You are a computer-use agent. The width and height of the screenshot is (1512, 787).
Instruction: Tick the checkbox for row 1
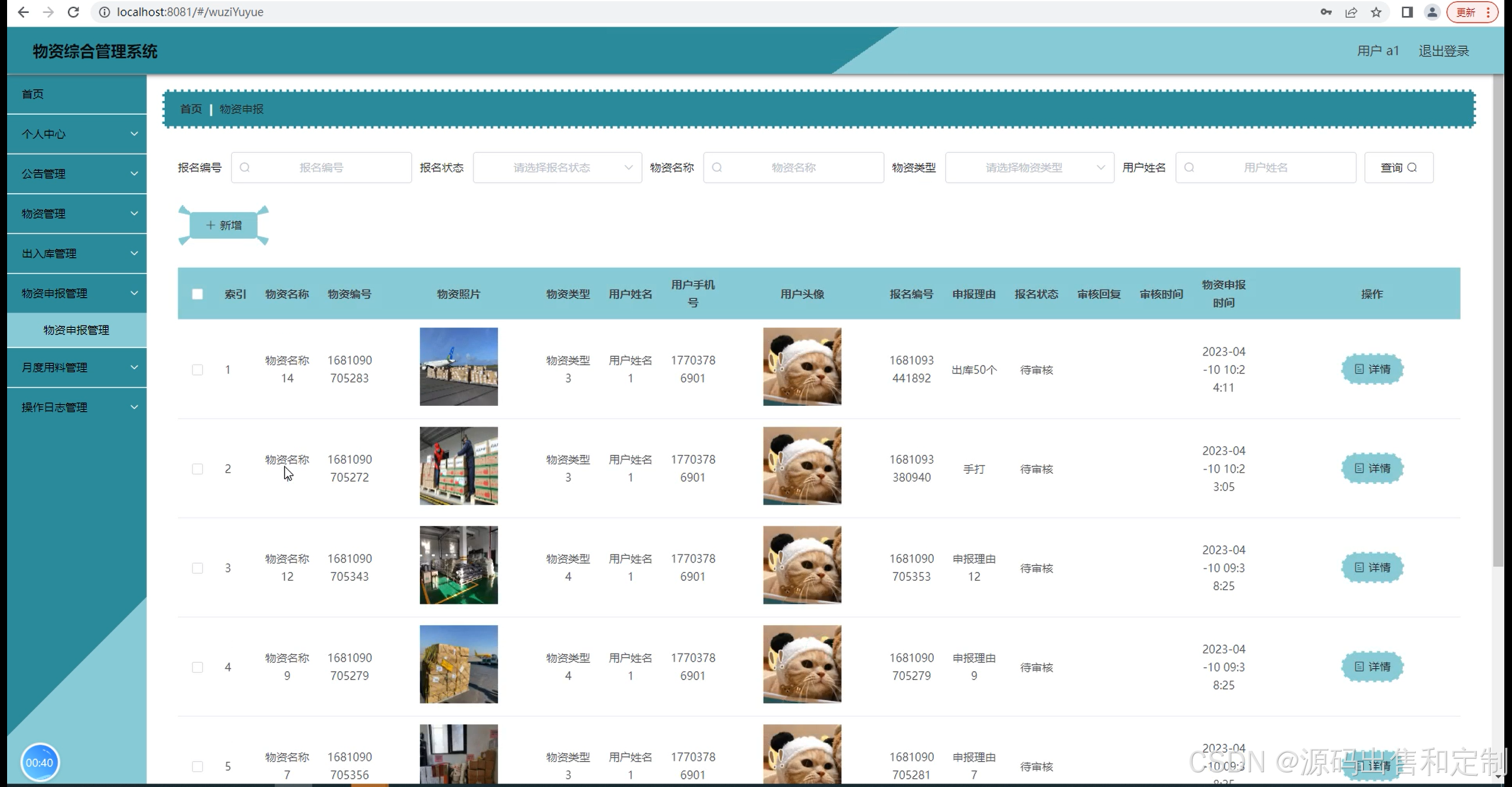click(197, 369)
